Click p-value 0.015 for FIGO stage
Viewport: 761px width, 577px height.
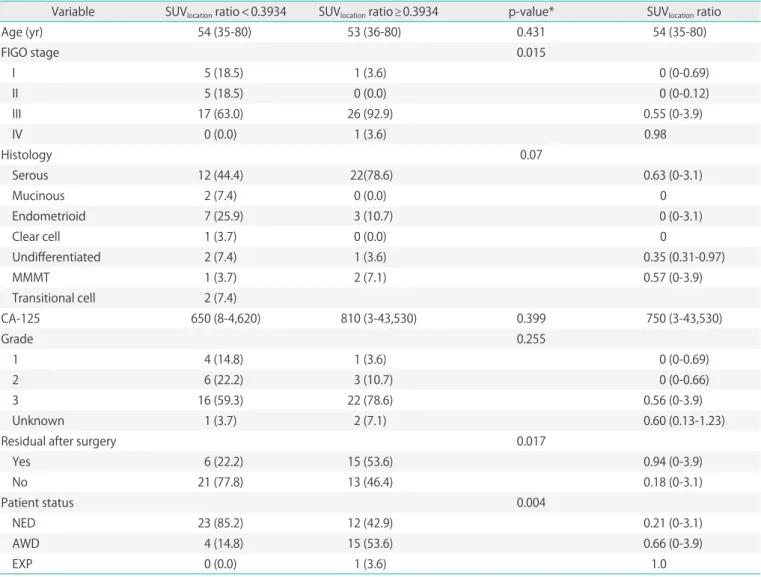[531, 52]
